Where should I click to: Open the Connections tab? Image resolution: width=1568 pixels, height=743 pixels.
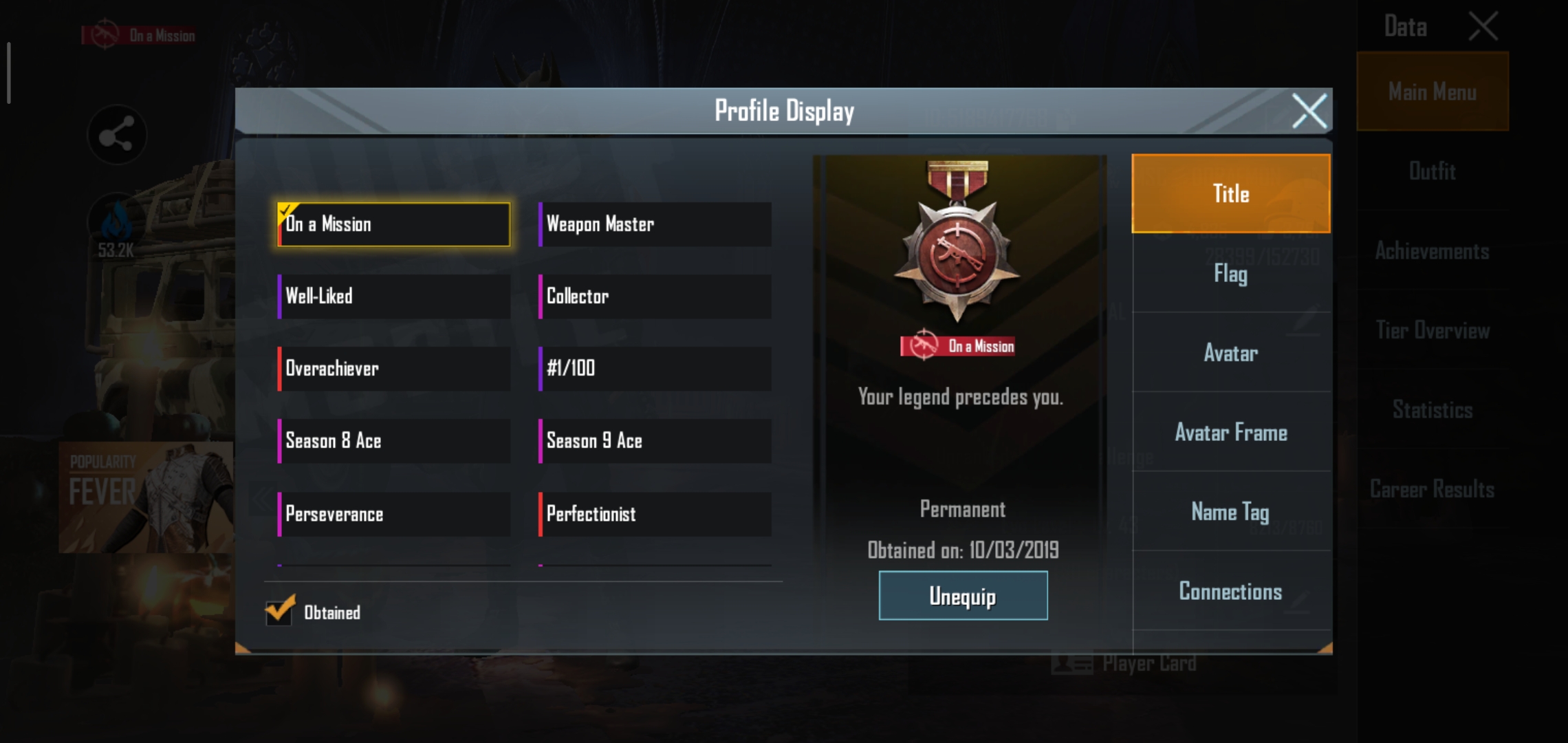pos(1231,592)
